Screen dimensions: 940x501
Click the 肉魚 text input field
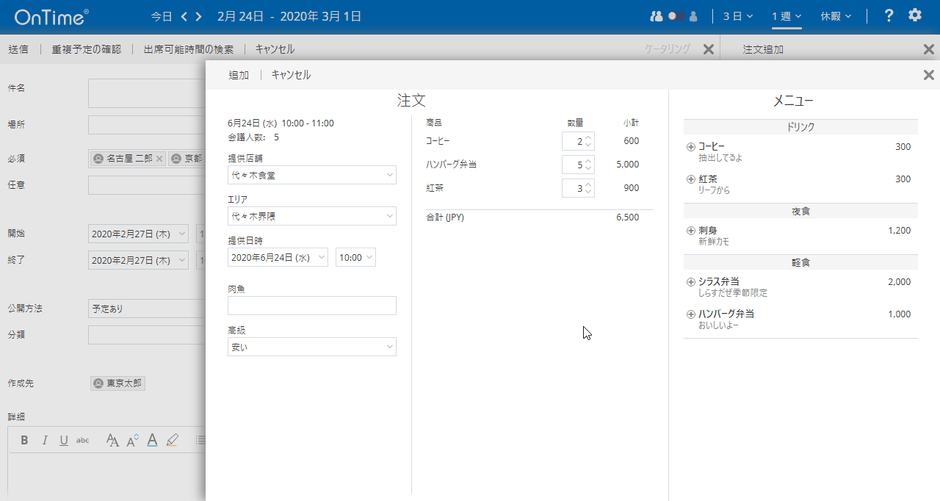[312, 306]
